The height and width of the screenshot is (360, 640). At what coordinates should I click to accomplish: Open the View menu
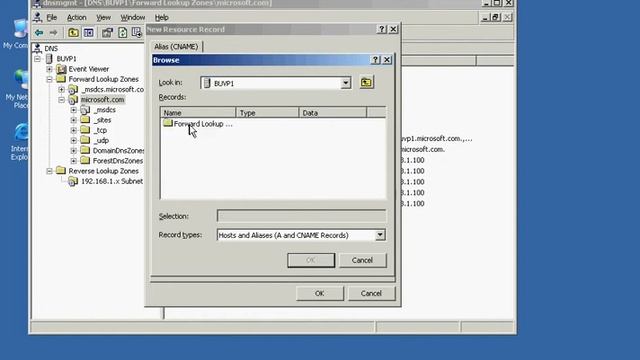click(103, 18)
